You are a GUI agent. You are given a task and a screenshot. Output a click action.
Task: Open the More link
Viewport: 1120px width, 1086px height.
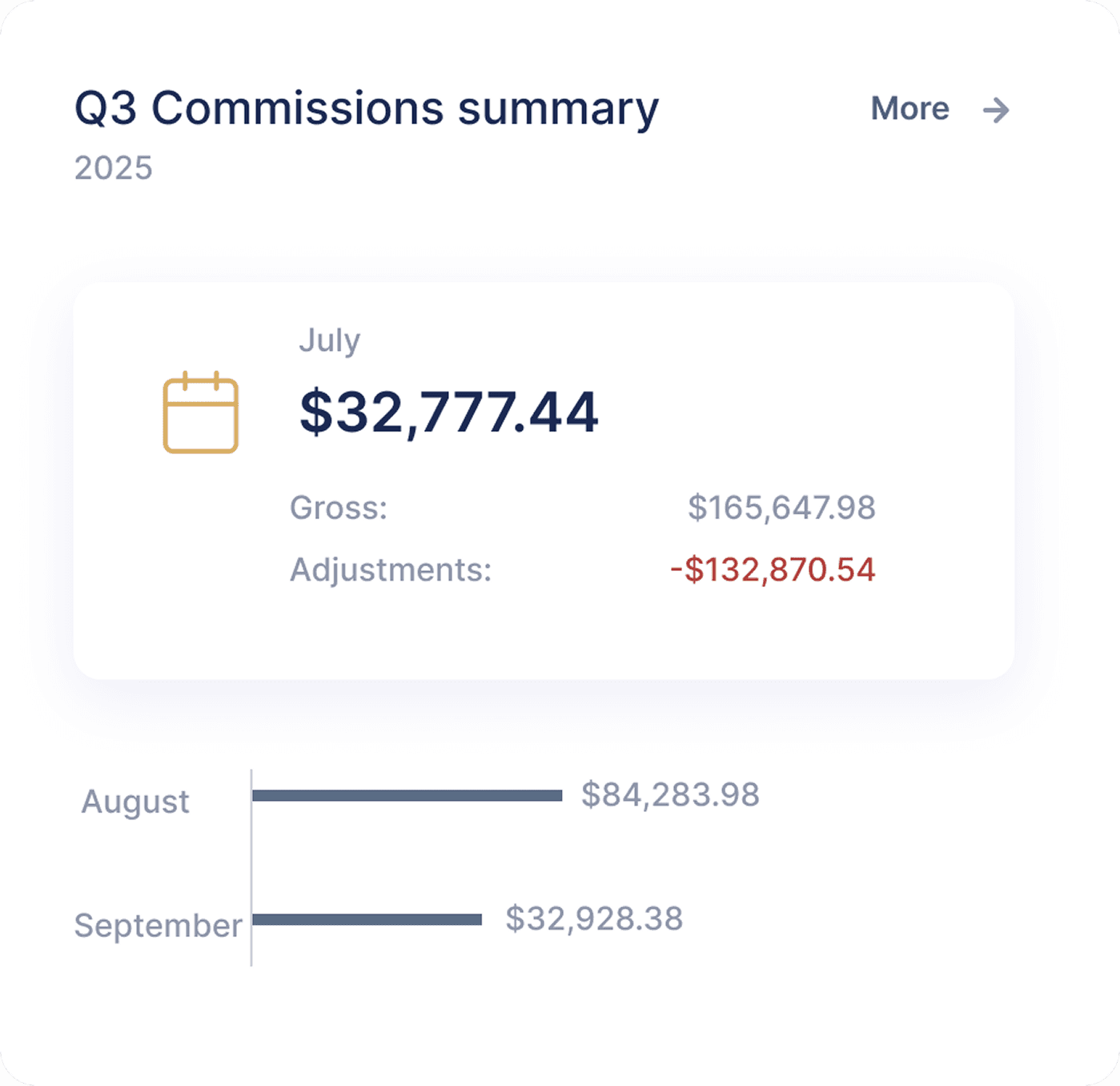click(x=909, y=109)
